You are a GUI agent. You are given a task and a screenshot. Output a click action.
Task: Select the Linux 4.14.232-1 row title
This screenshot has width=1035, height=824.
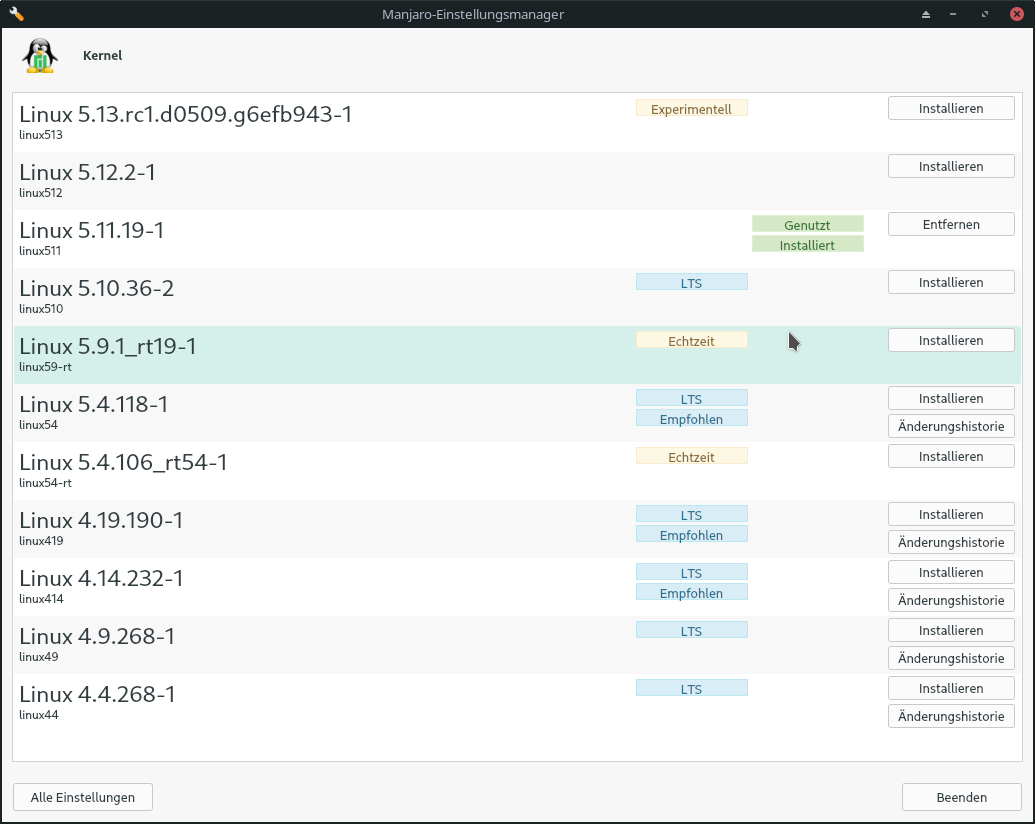(101, 578)
